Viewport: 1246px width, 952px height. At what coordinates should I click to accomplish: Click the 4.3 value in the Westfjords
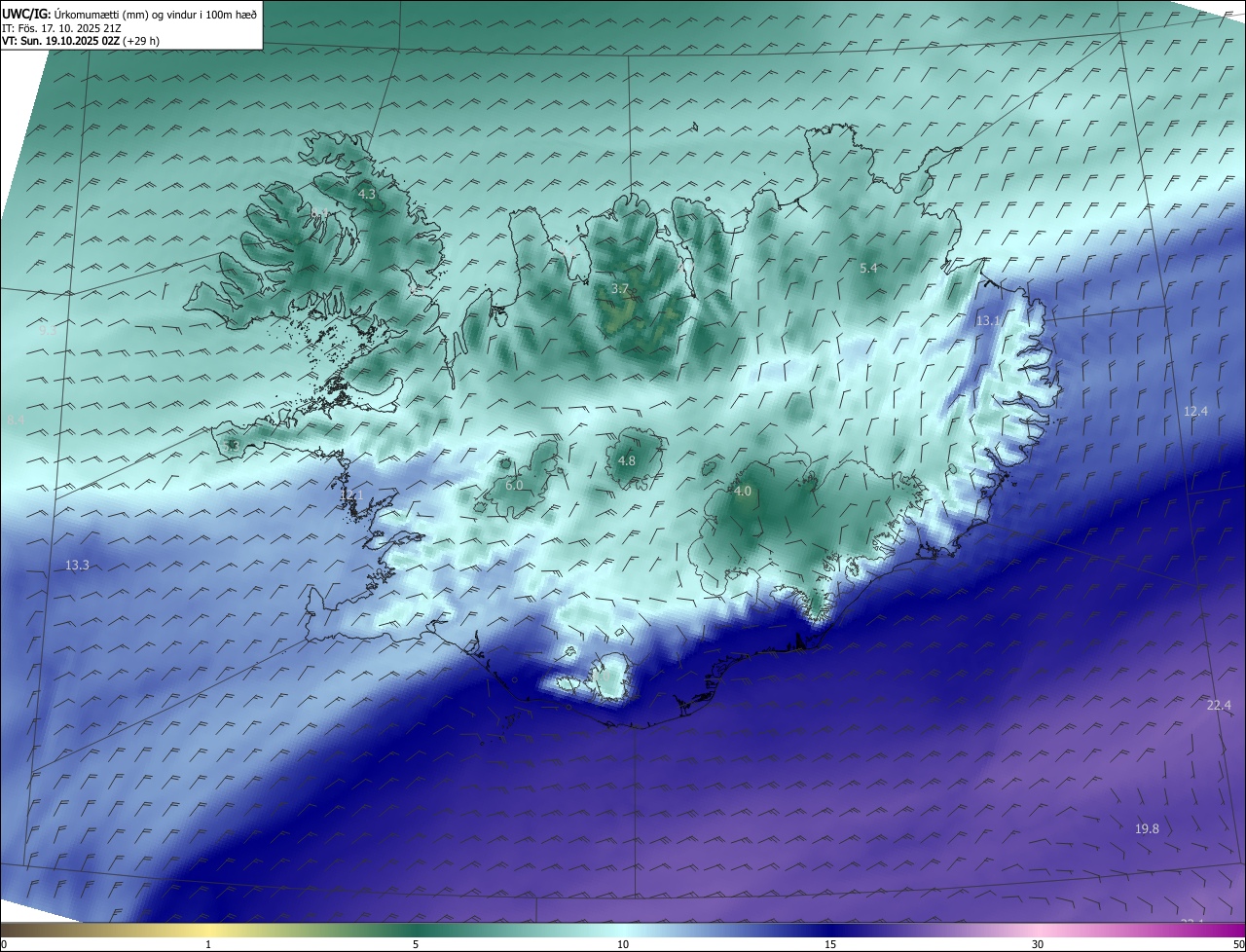tap(367, 195)
